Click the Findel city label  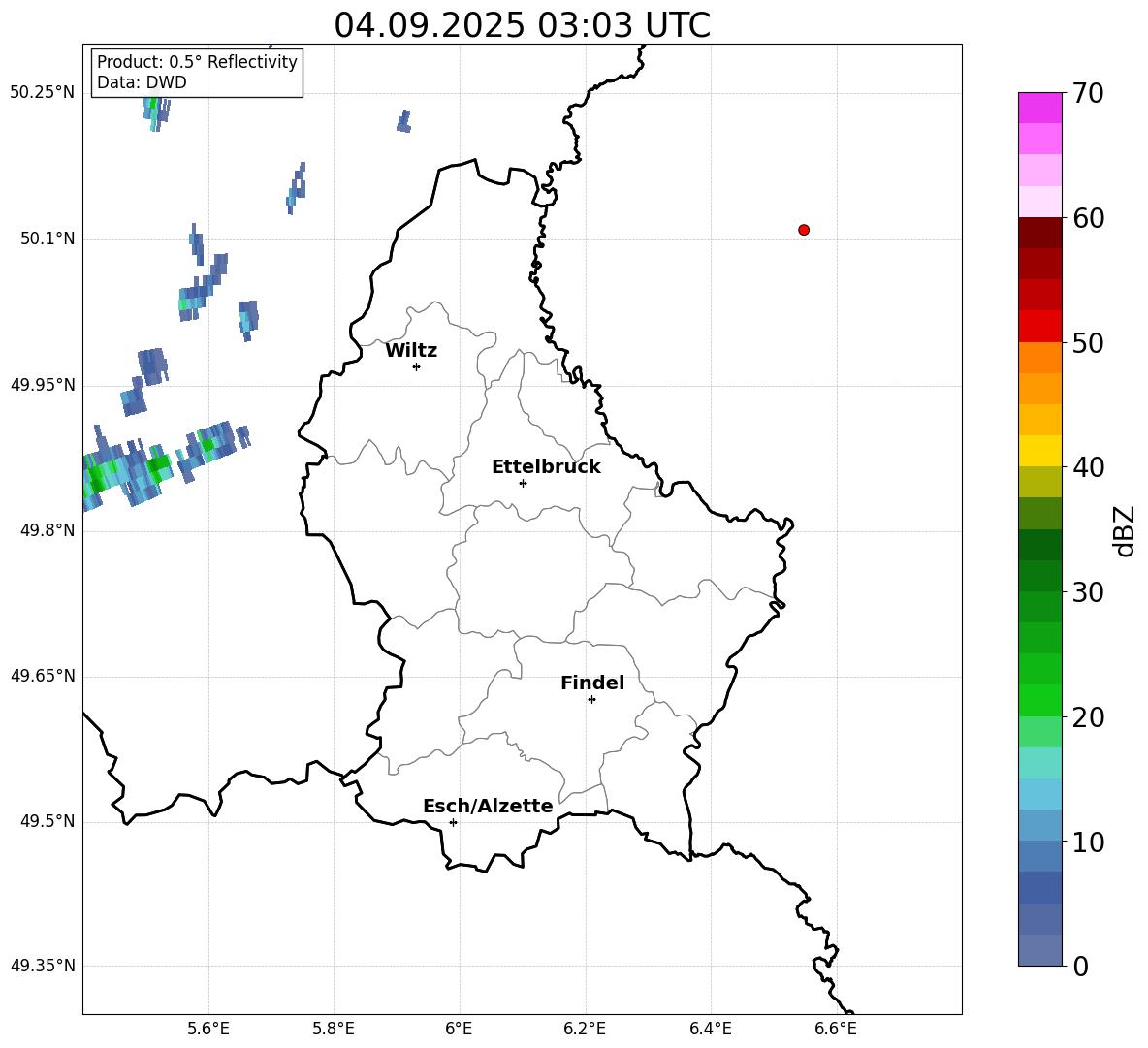592,683
